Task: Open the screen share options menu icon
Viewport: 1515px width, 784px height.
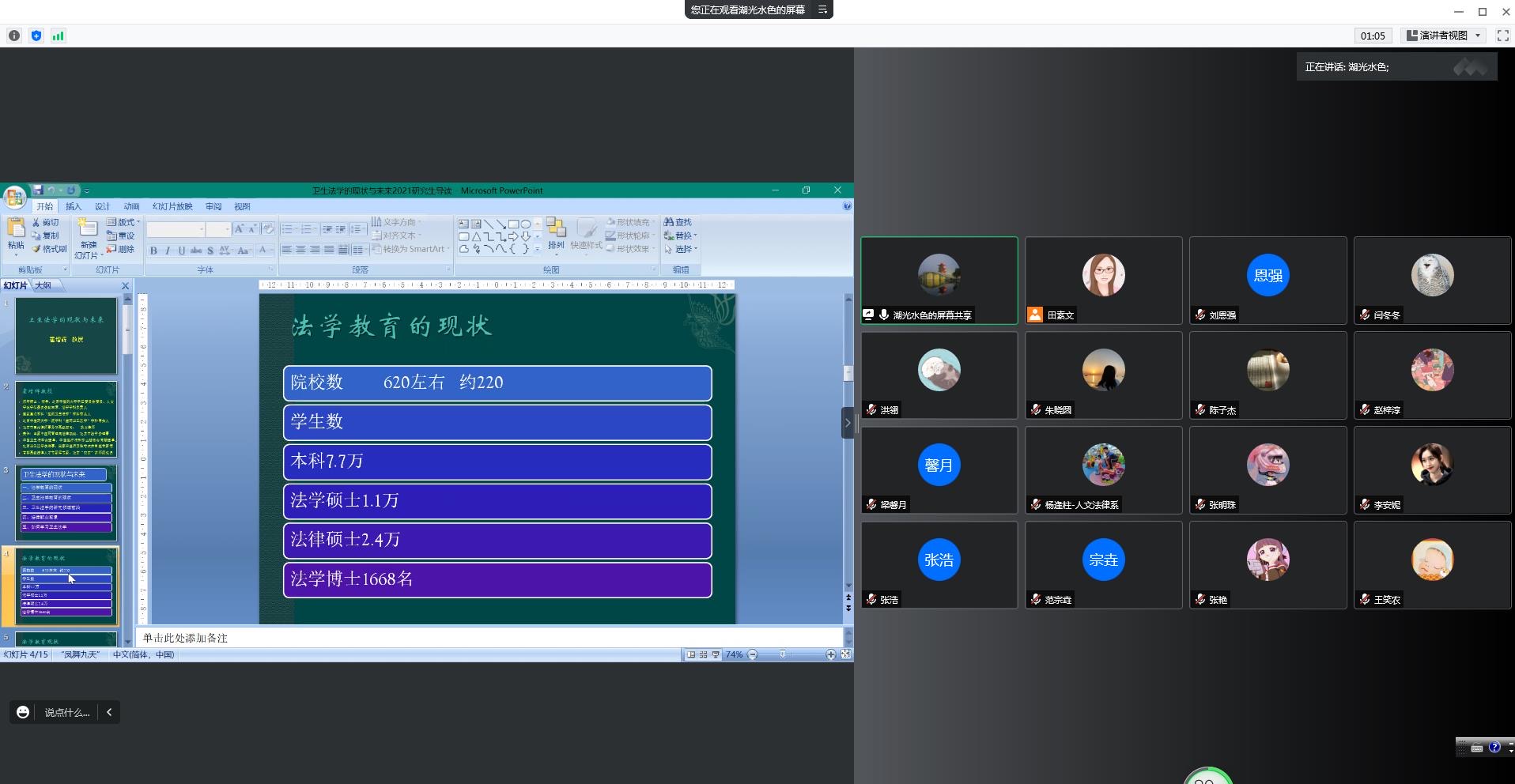Action: pyautogui.click(x=822, y=9)
